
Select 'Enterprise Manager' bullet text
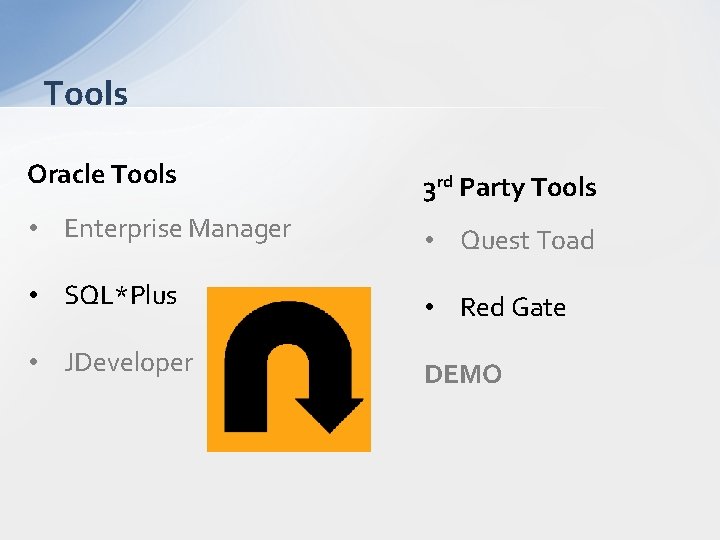pyautogui.click(x=178, y=229)
